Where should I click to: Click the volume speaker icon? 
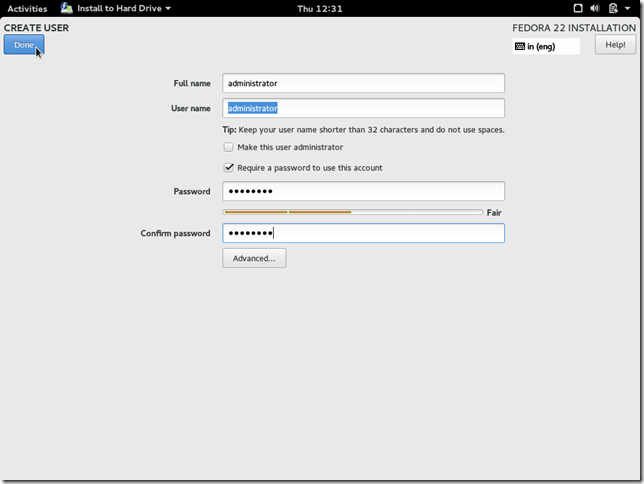(x=595, y=8)
